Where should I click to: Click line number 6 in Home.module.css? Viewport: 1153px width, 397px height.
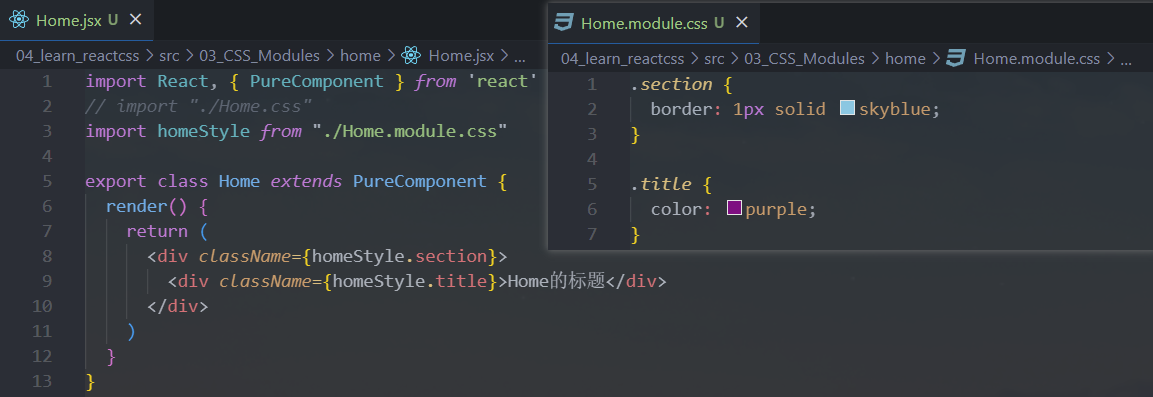coord(592,209)
